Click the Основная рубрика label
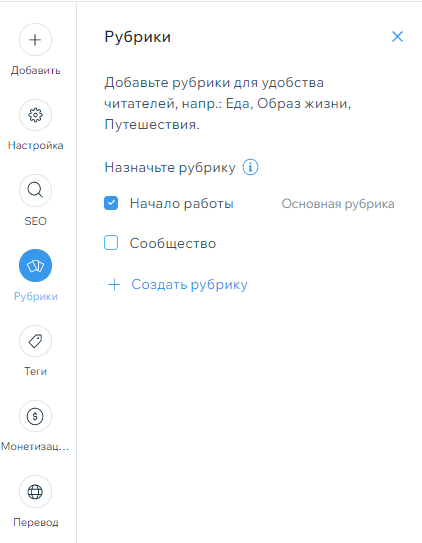 pos(338,204)
